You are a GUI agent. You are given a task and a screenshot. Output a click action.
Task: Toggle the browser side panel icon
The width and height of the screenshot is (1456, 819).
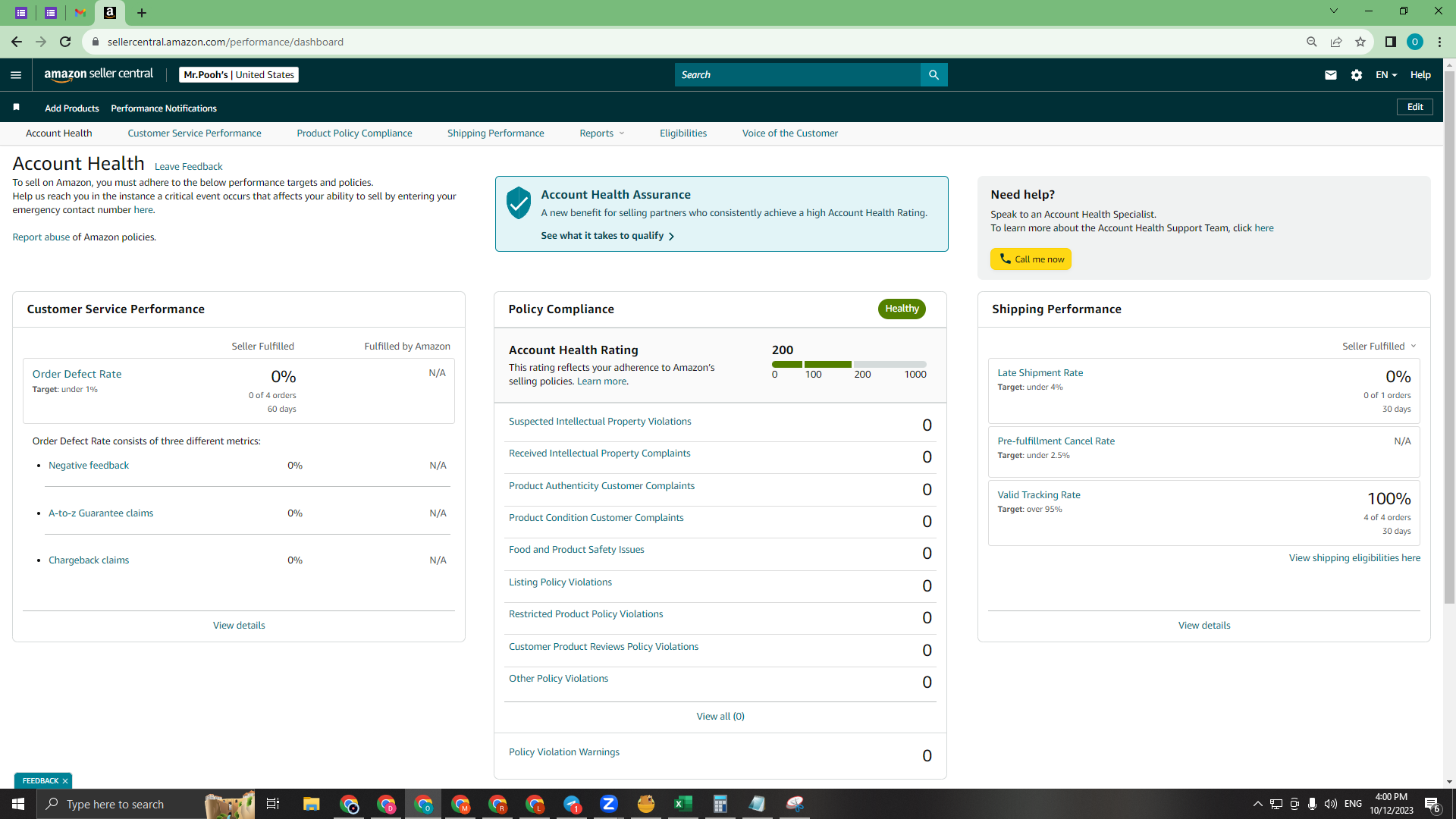tap(1390, 42)
